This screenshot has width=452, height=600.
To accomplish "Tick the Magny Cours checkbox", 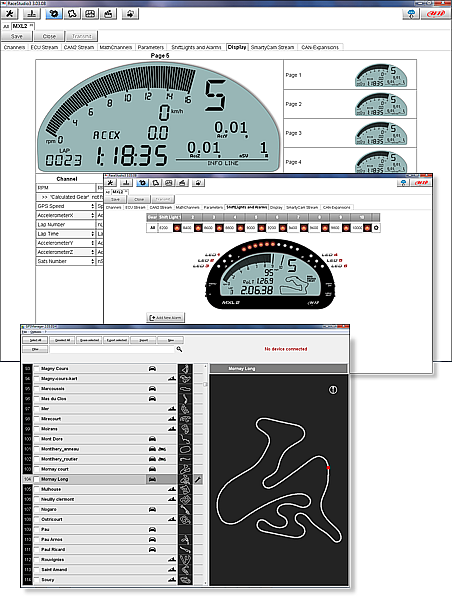I will click(x=37, y=368).
